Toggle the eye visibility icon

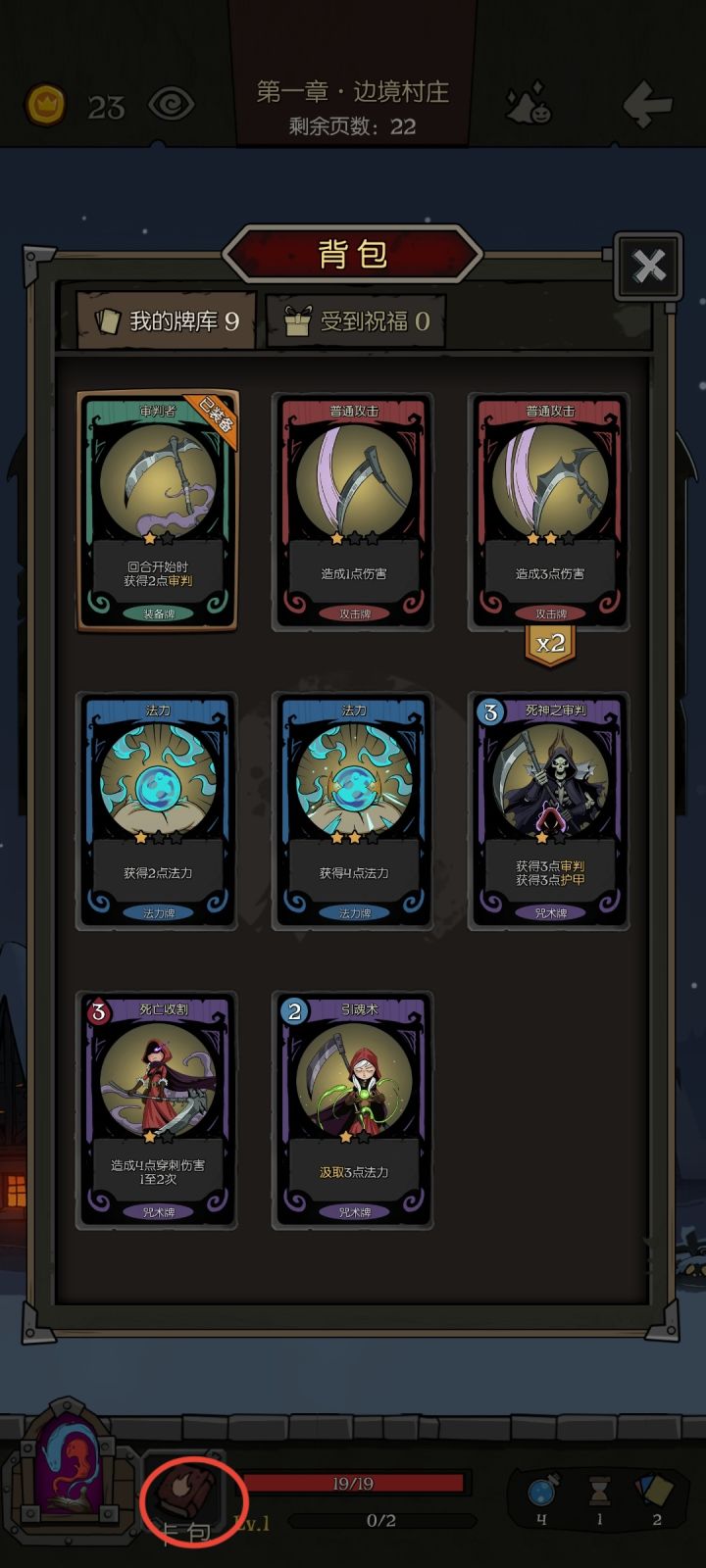171,104
